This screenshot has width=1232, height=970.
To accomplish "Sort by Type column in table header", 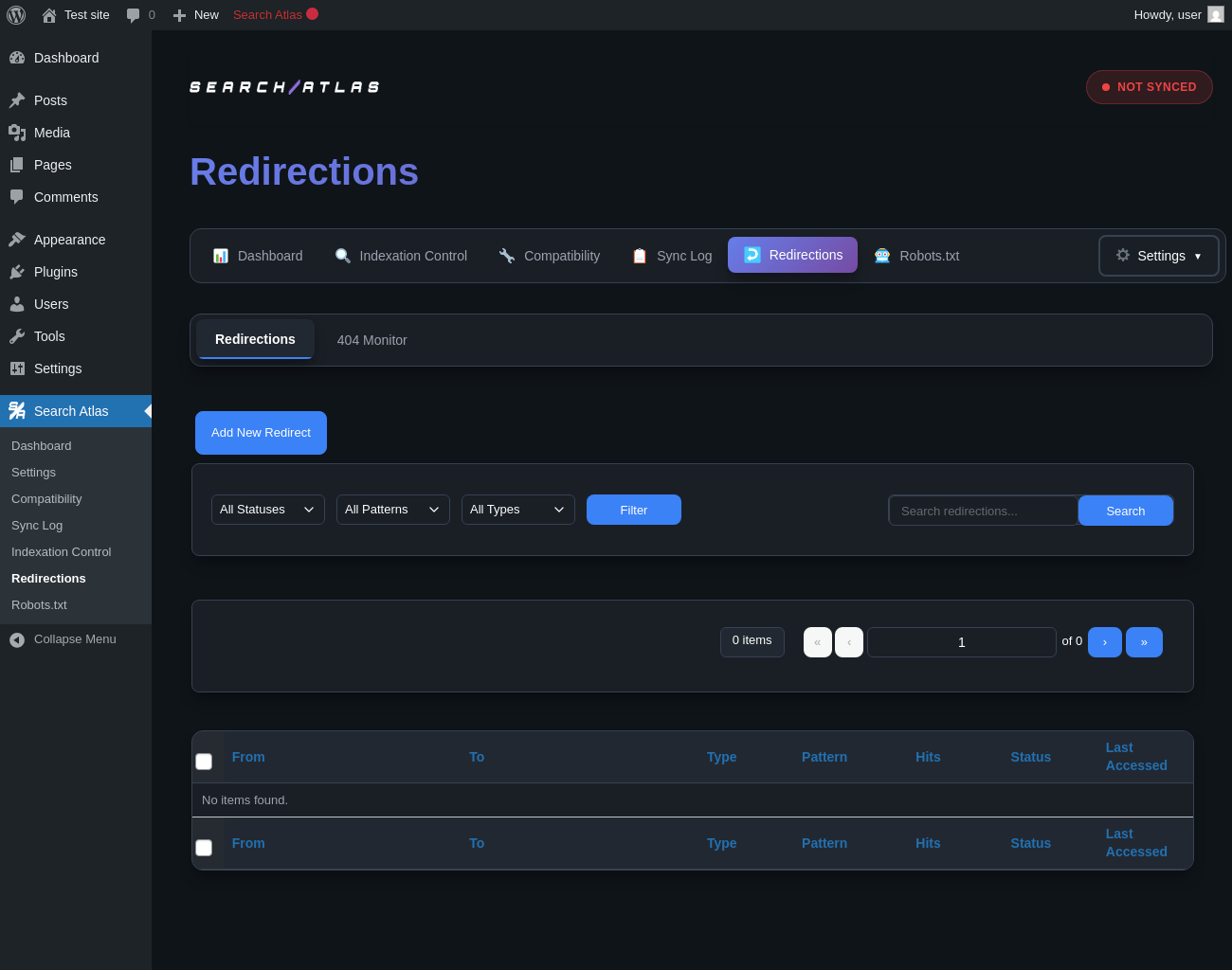I will tap(722, 757).
